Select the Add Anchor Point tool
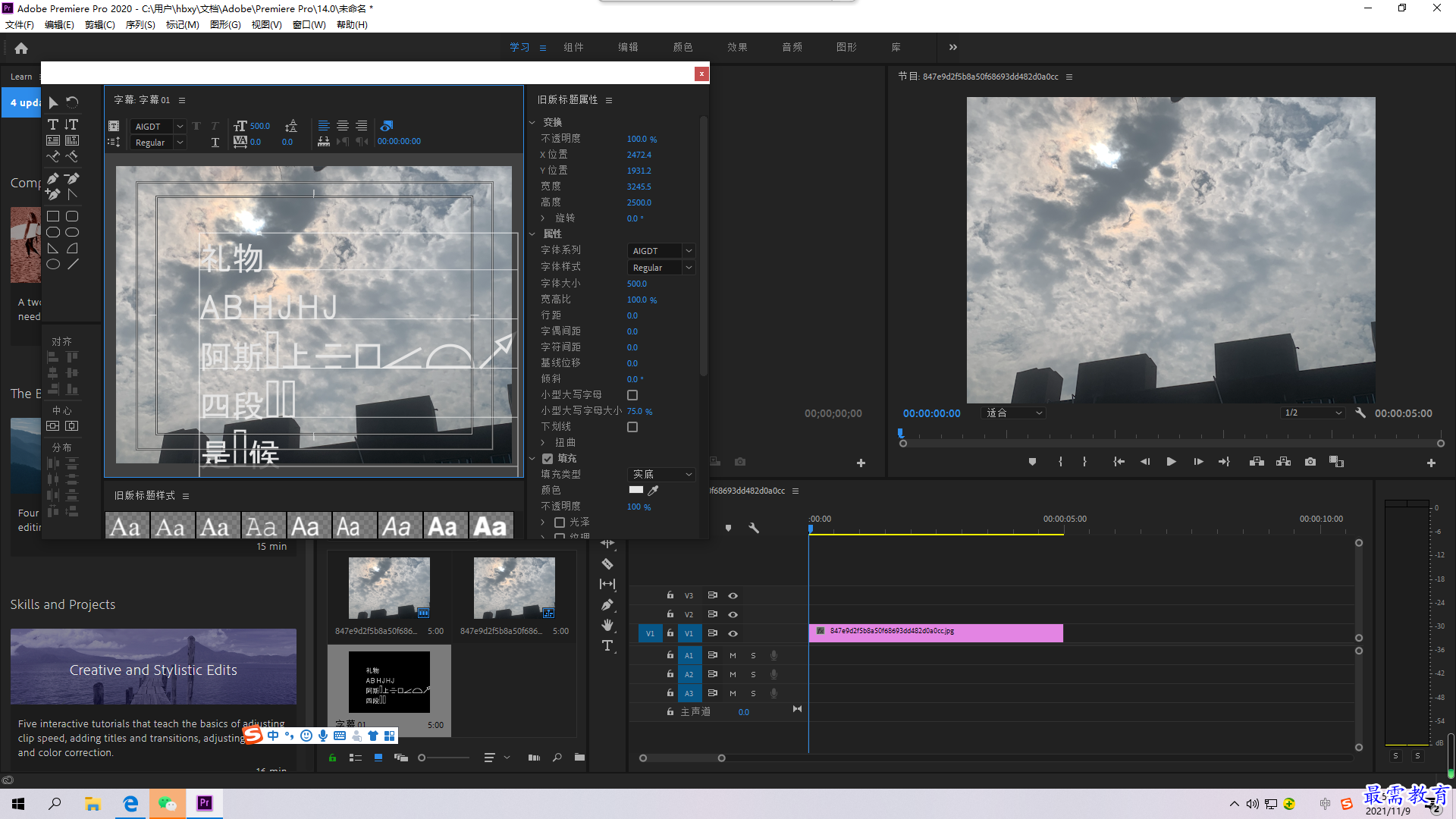This screenshot has height=819, width=1456. 53,195
